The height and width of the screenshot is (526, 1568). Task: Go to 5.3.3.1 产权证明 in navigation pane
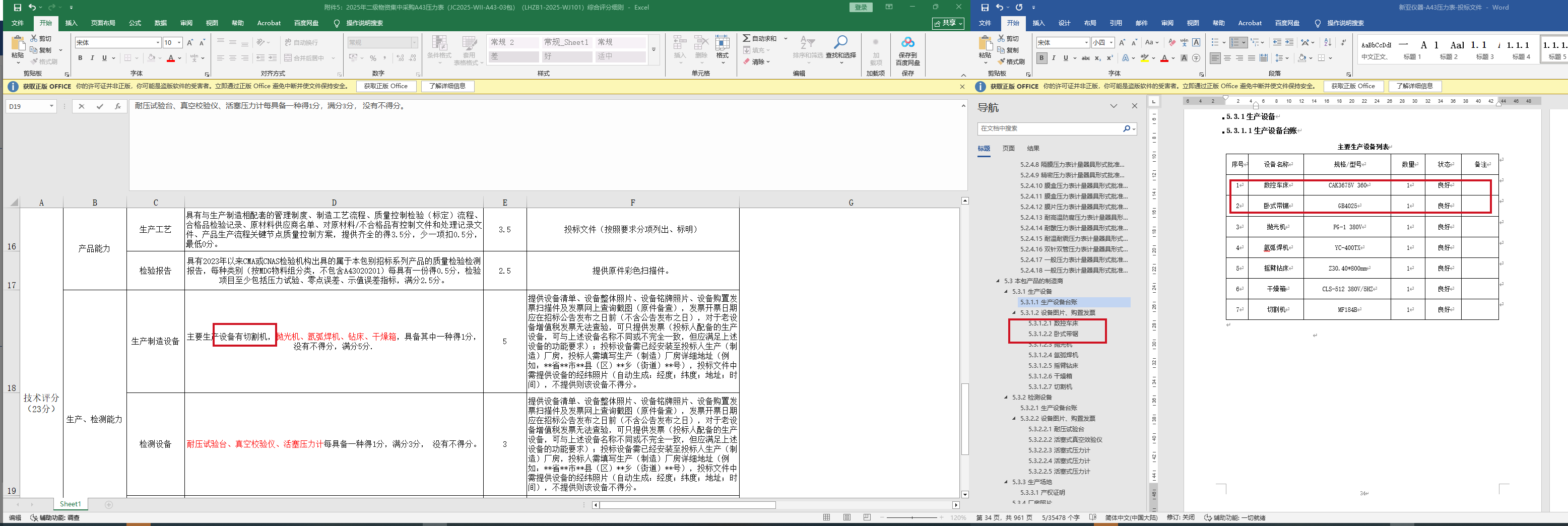pos(1042,493)
